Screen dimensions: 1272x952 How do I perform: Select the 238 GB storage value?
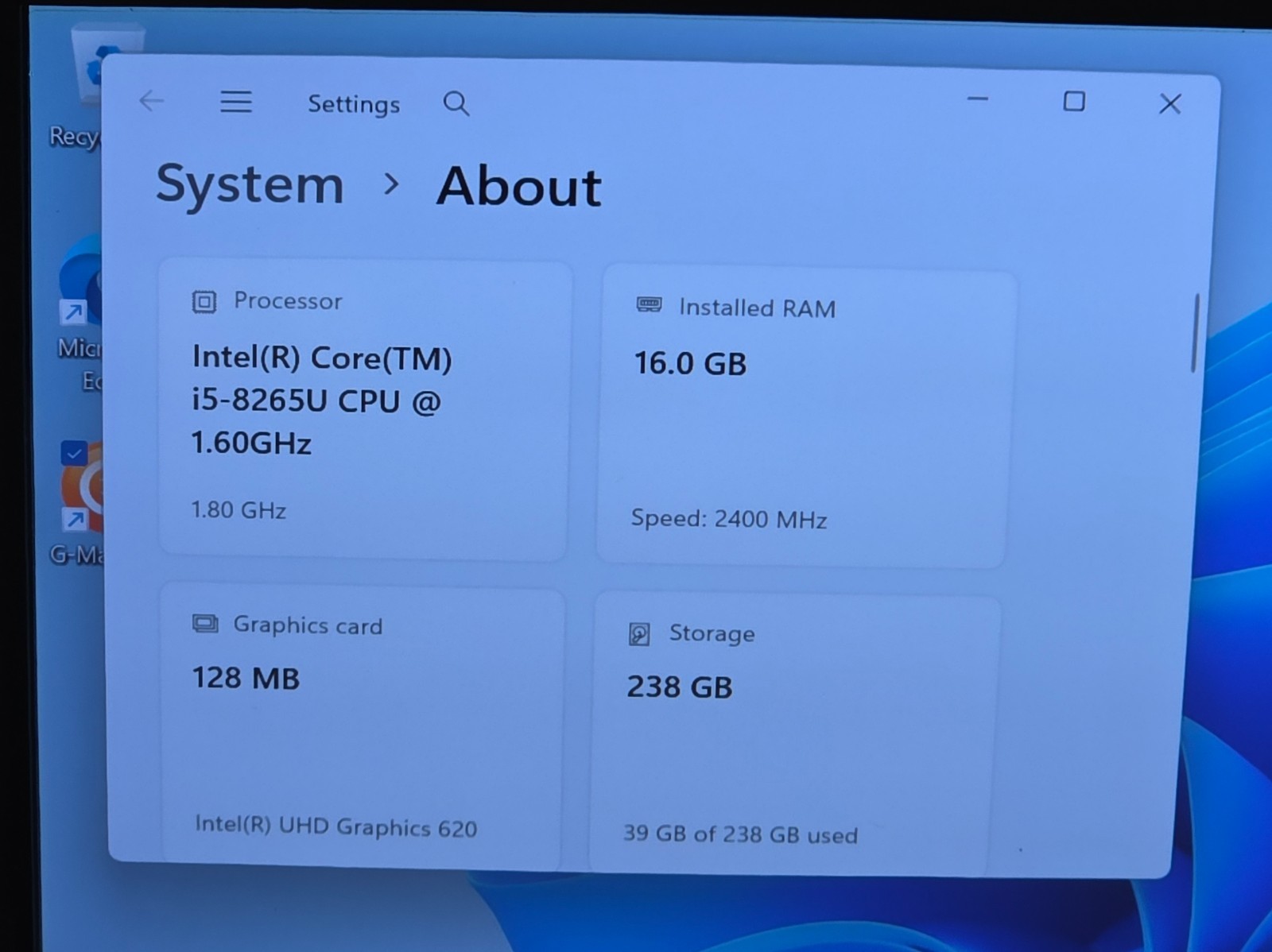(x=679, y=687)
